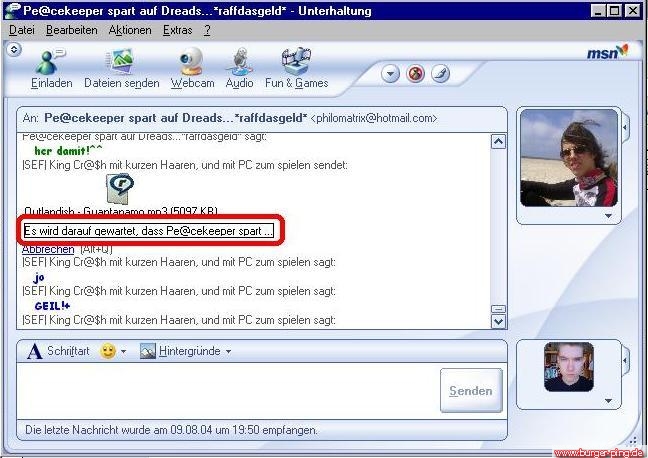Open the Hintergründe backgrounds menu
The height and width of the screenshot is (458, 648).
185,351
